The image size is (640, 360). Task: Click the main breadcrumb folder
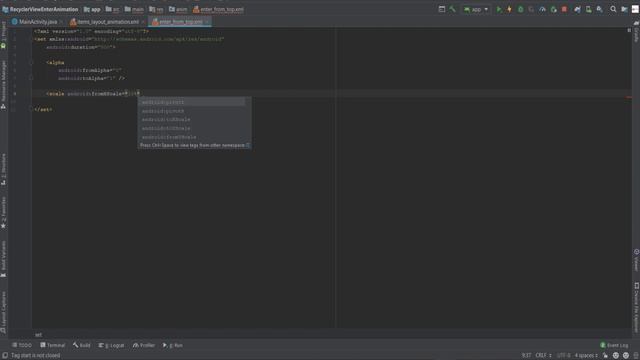click(134, 9)
